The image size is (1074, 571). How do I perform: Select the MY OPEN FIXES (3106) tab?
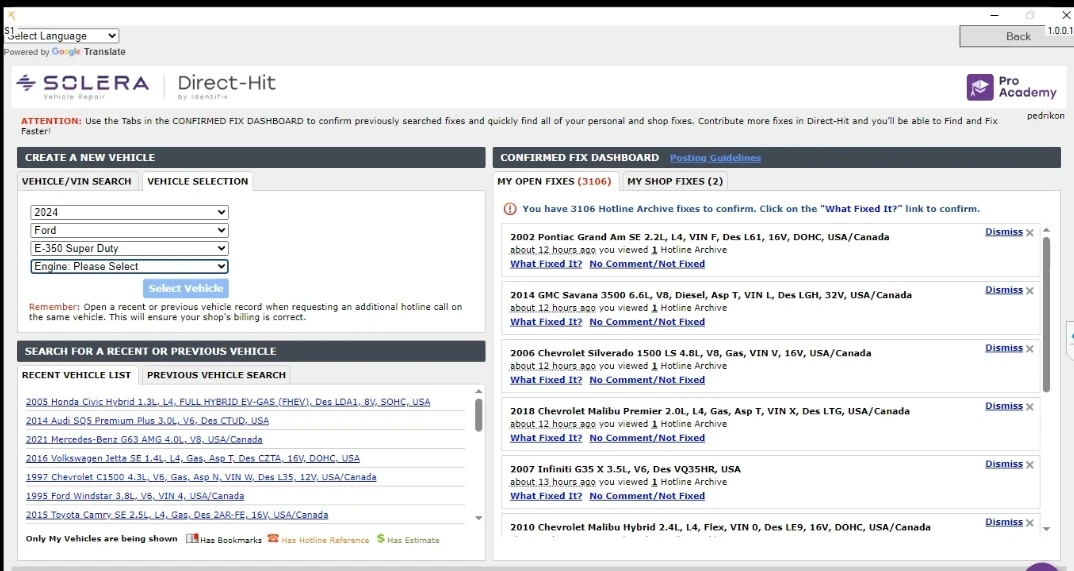[x=554, y=181]
